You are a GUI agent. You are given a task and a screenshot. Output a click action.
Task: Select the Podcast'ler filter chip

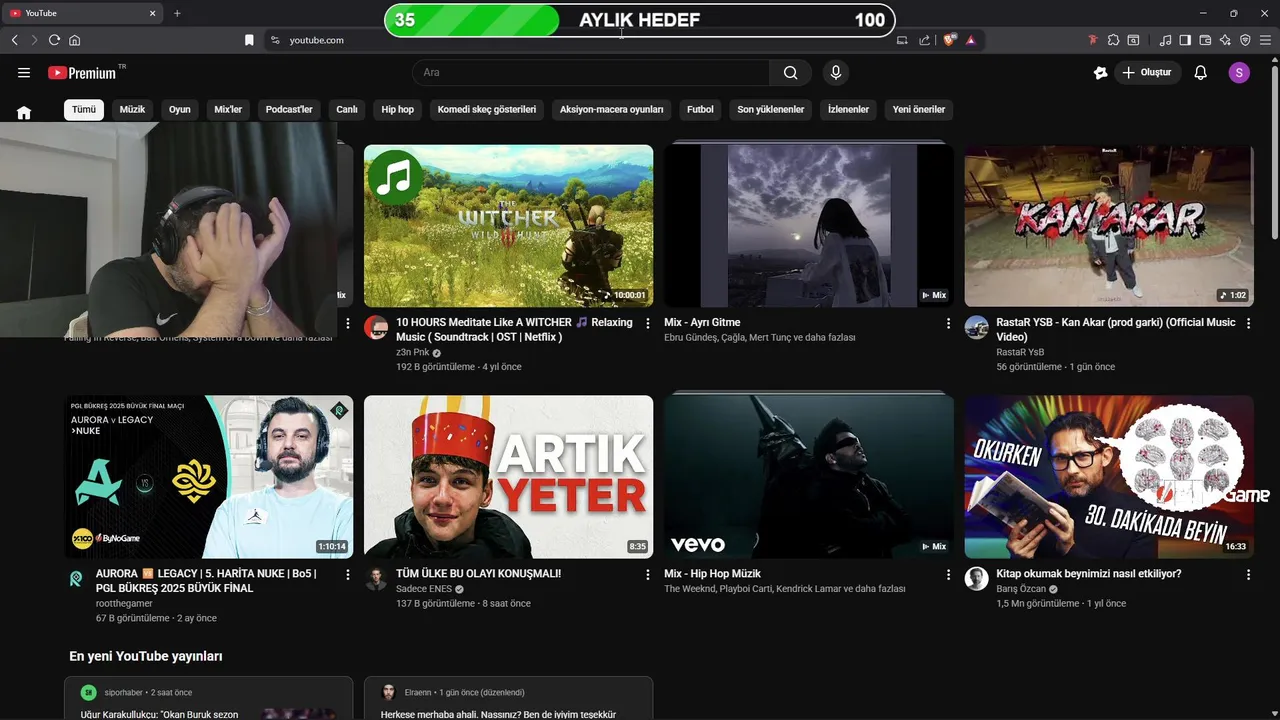(289, 109)
